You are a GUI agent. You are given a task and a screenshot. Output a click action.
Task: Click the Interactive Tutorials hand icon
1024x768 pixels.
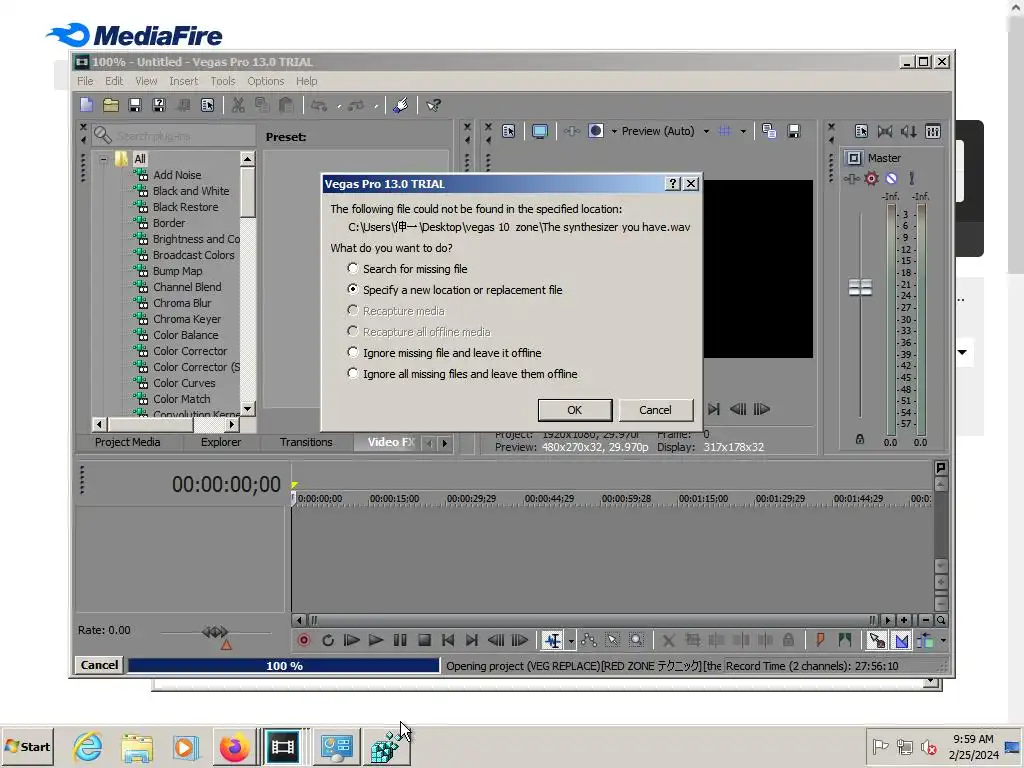[x=401, y=105]
